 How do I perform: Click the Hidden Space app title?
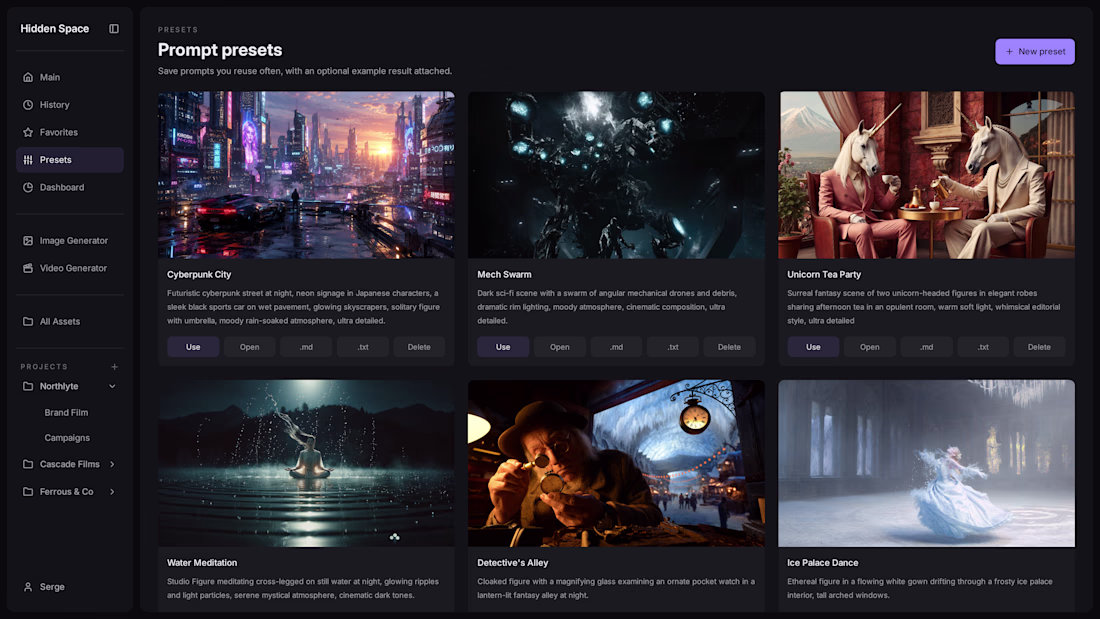click(55, 29)
